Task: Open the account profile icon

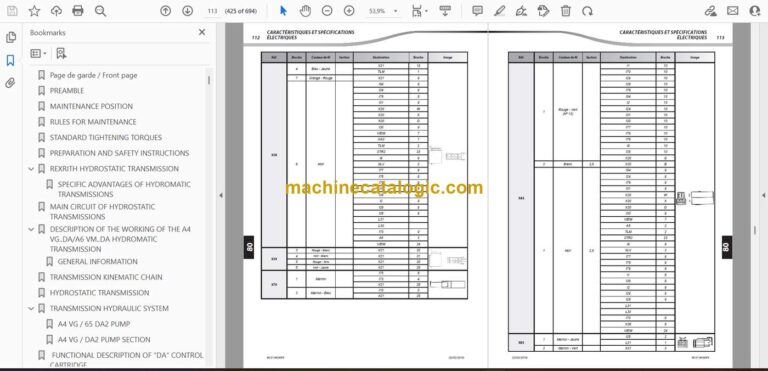Action: (755, 11)
